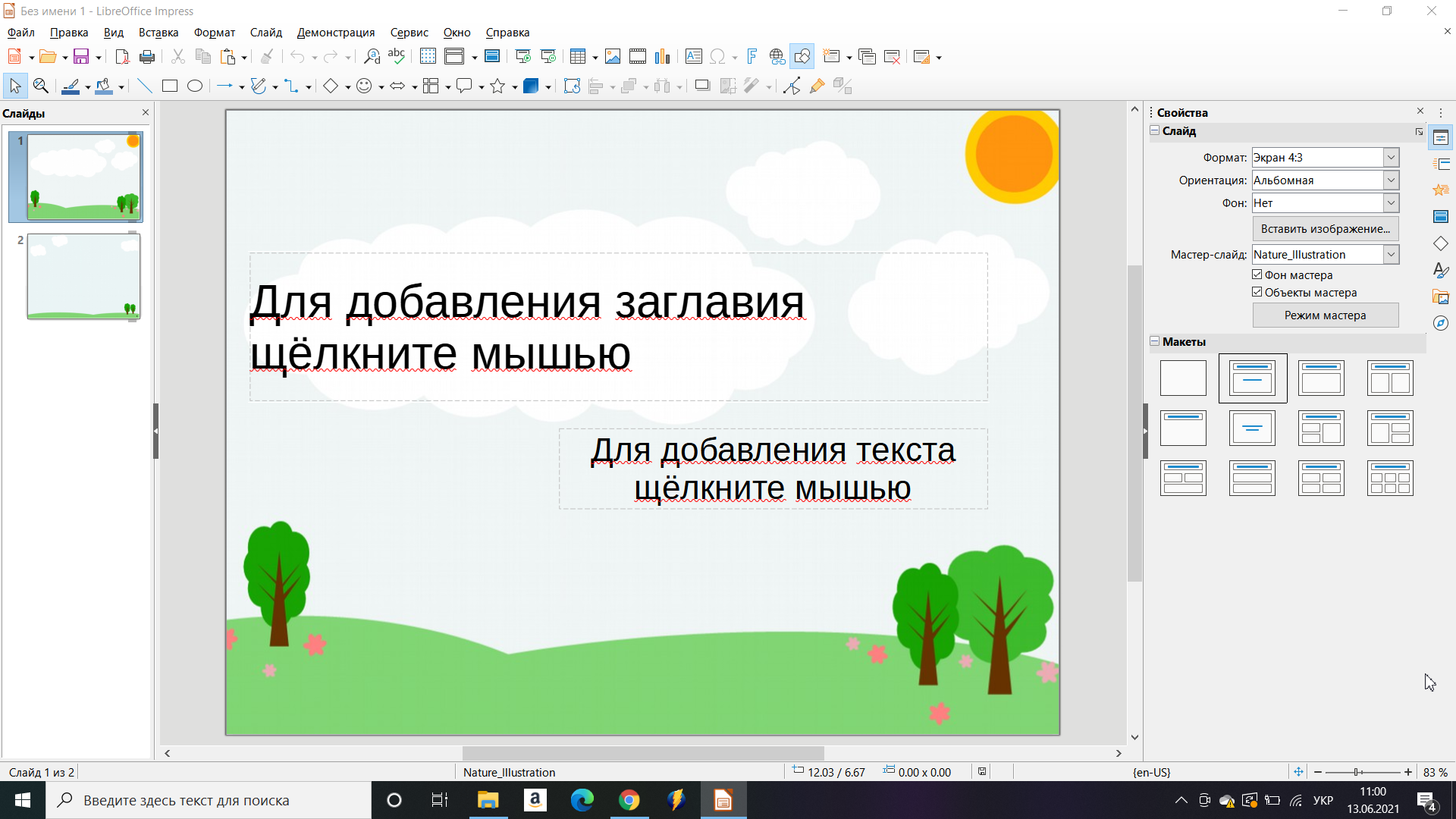This screenshot has width=1456, height=819.
Task: Collapse the 'Макеты' section
Action: 1155,341
